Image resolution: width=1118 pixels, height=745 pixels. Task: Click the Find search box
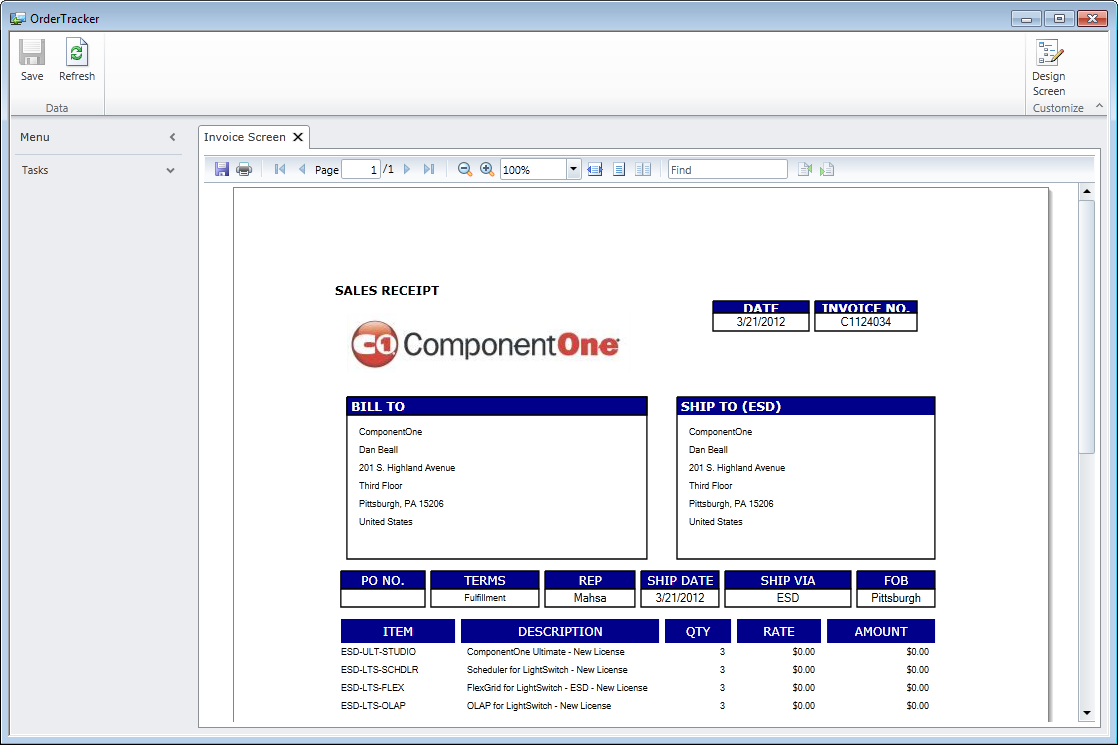(x=727, y=170)
